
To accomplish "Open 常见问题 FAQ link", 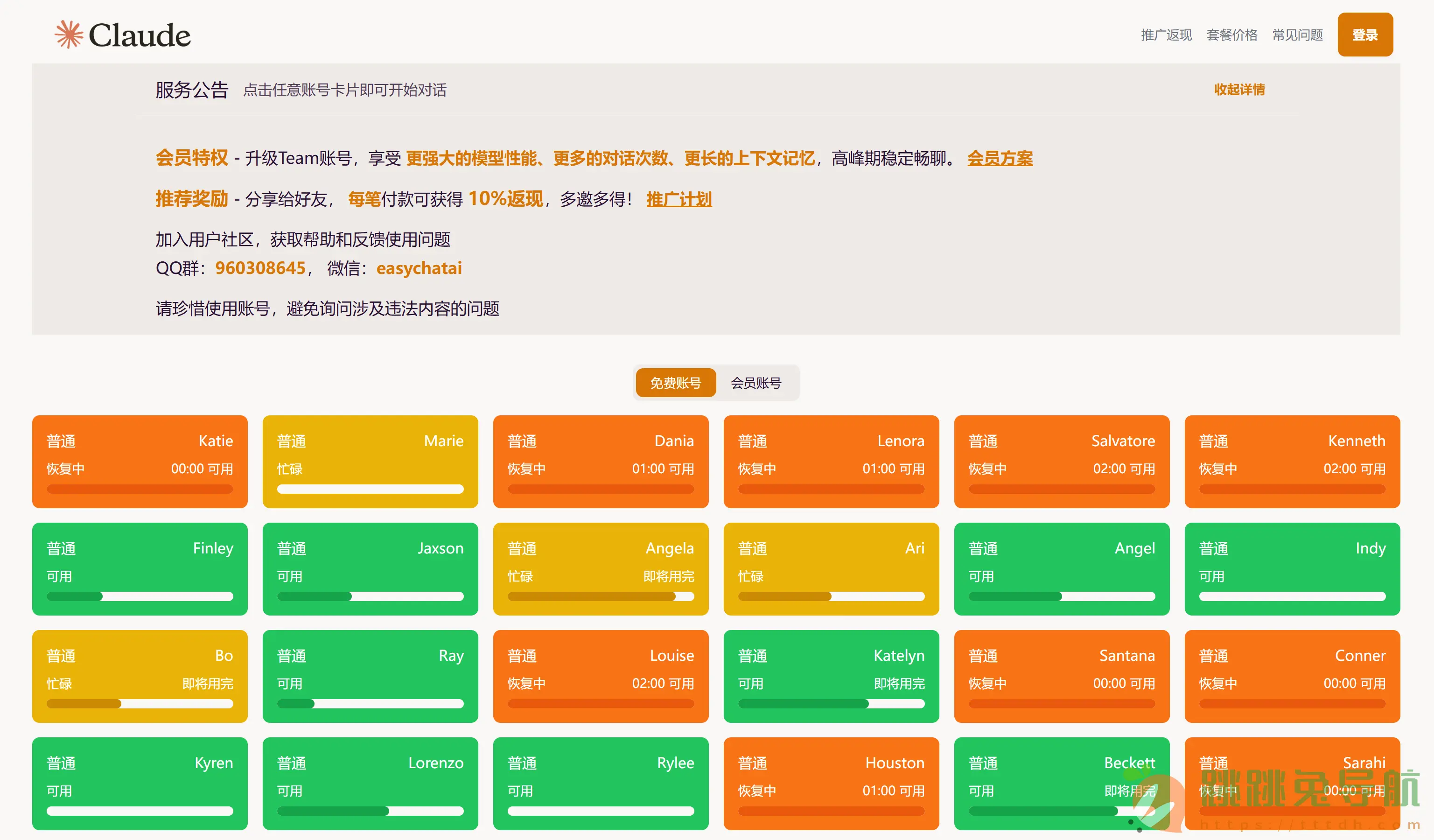I will pos(1297,35).
